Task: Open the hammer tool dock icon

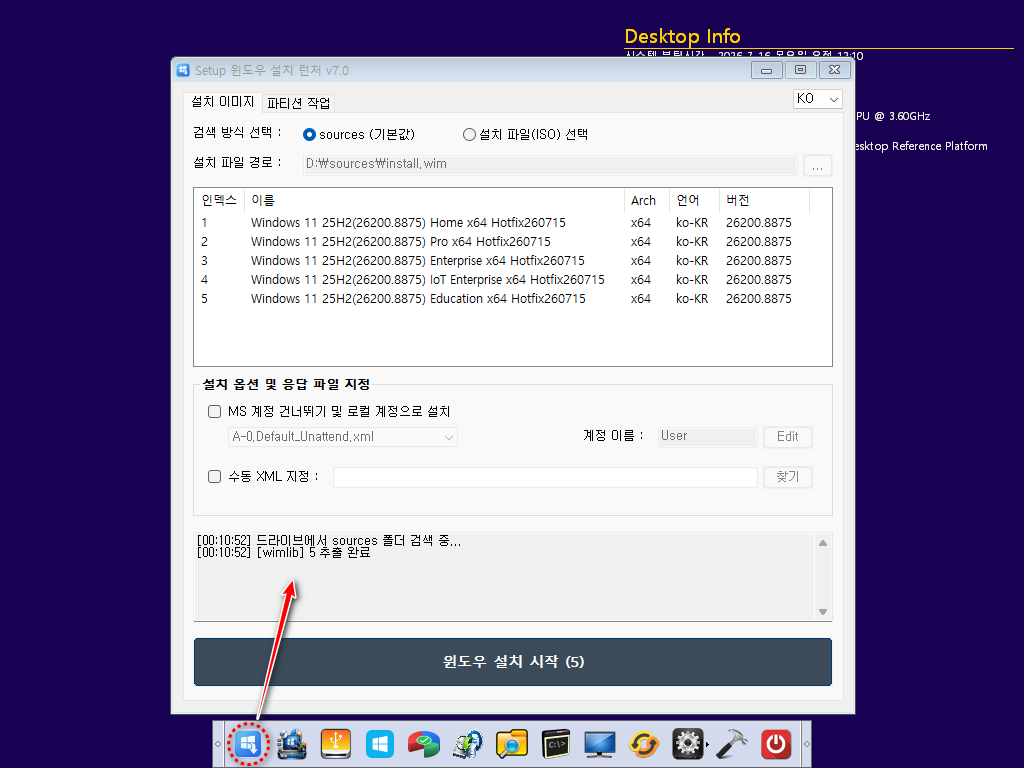Action: click(x=731, y=744)
